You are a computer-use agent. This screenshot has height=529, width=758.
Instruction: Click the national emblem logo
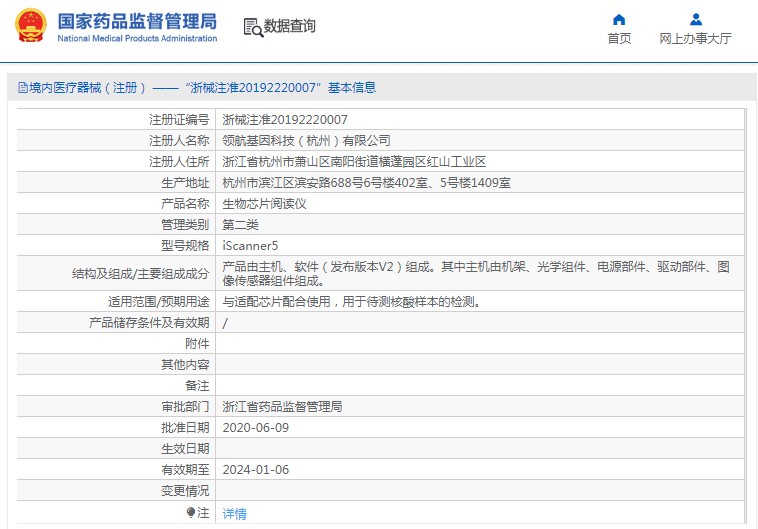coord(31,25)
